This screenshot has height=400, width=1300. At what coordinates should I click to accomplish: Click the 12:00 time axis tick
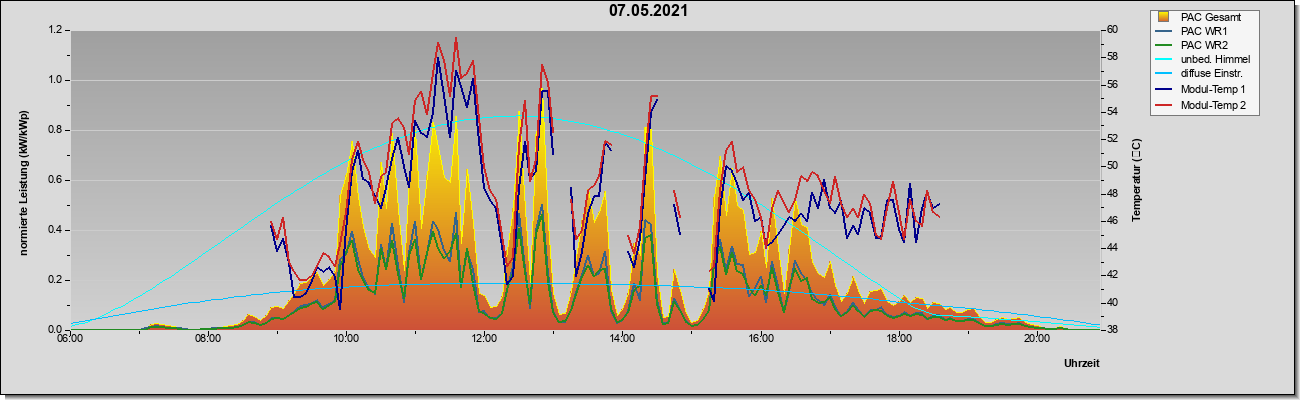485,338
